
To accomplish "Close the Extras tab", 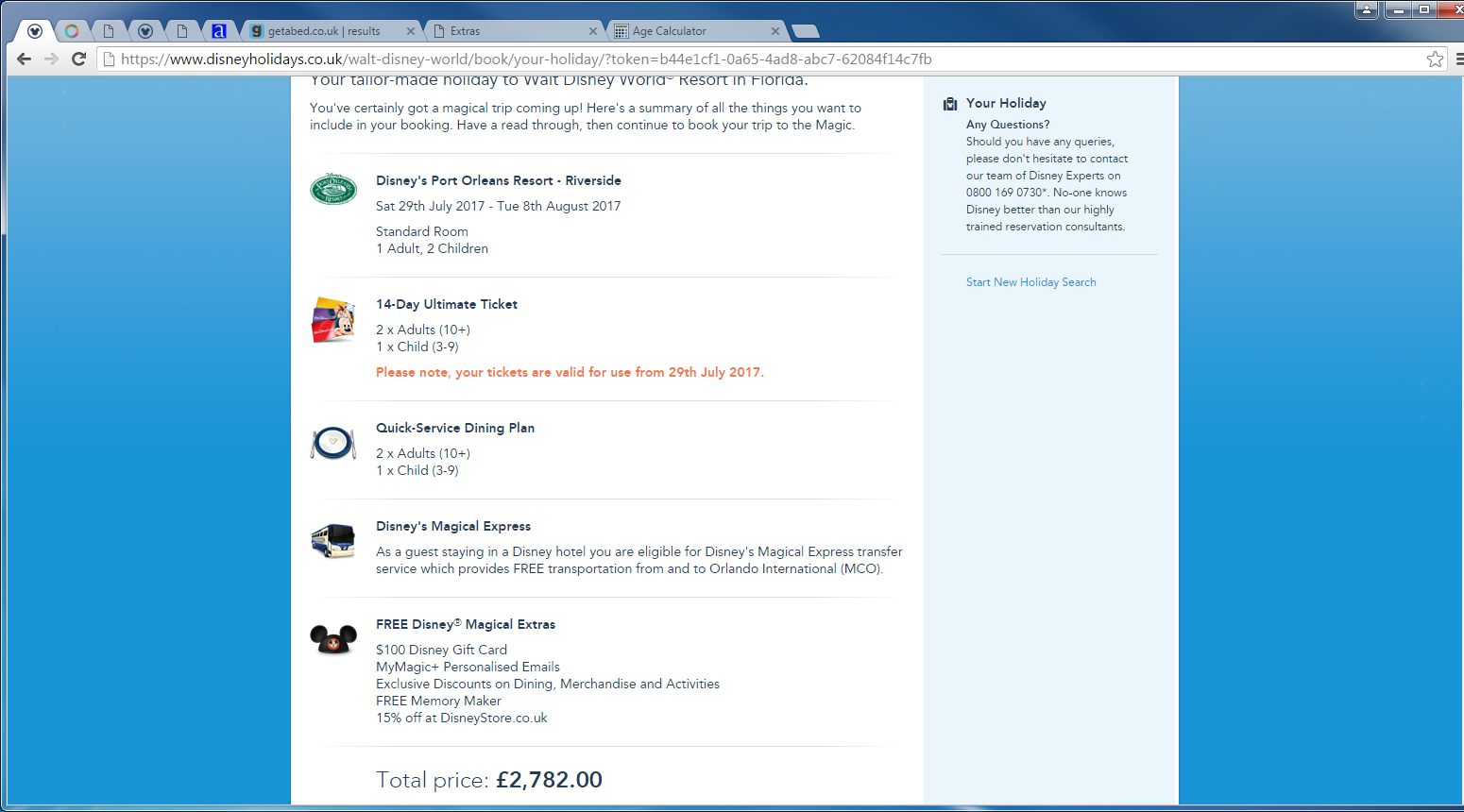I will (593, 31).
